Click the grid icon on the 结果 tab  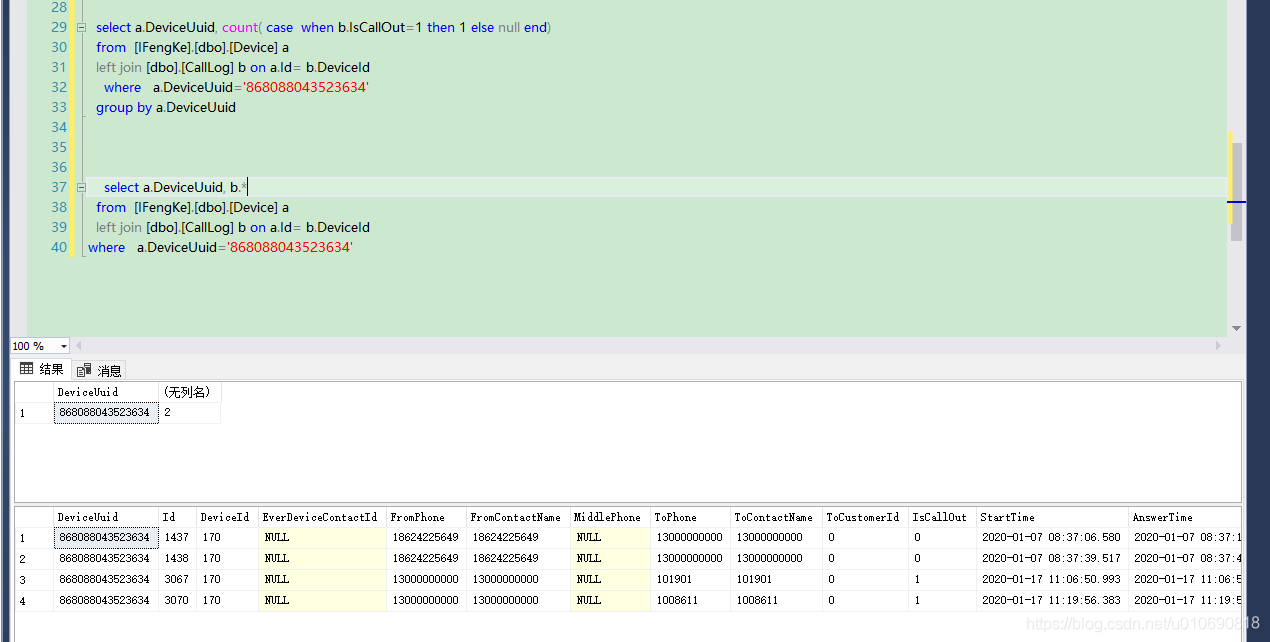pyautogui.click(x=24, y=368)
